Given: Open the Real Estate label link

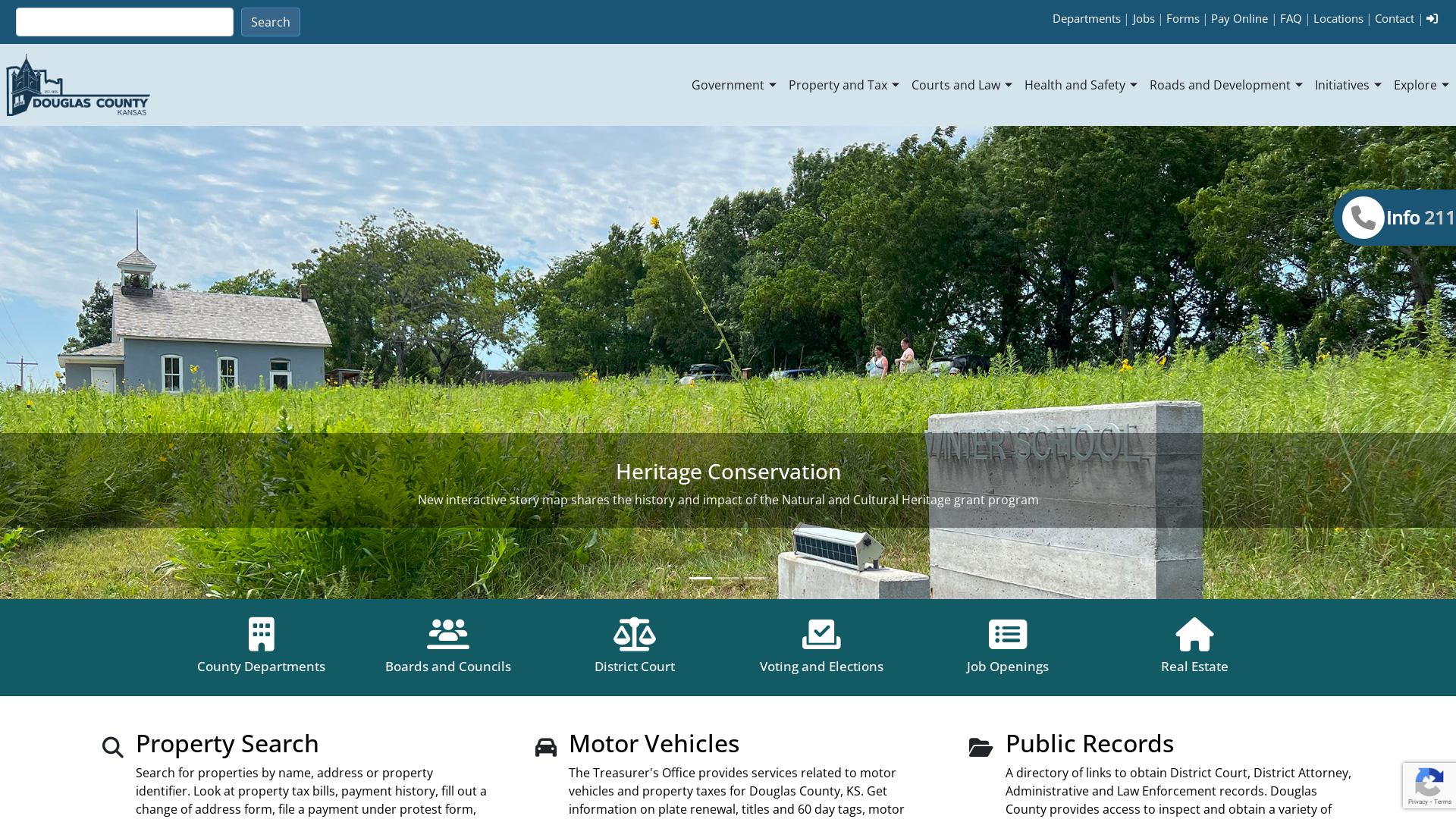Looking at the screenshot, I should click(1194, 667).
